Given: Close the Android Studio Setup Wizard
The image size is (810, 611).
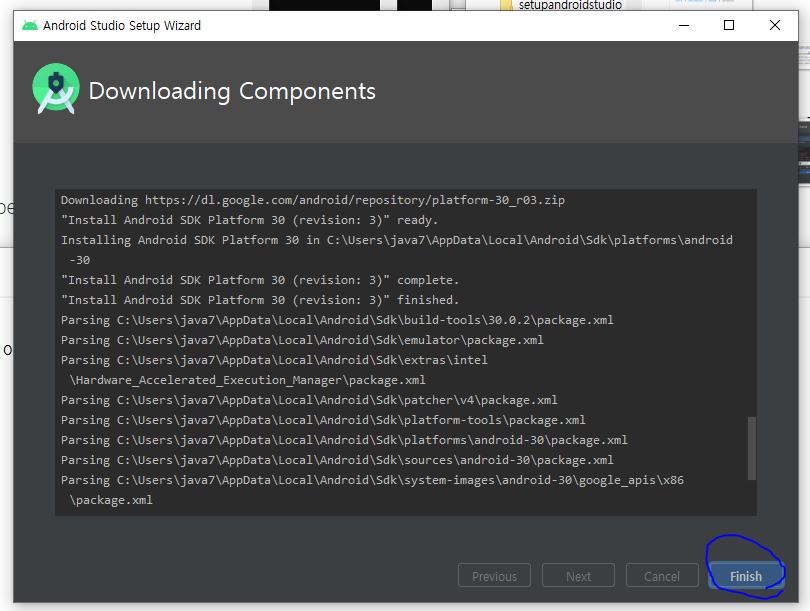Looking at the screenshot, I should [774, 25].
